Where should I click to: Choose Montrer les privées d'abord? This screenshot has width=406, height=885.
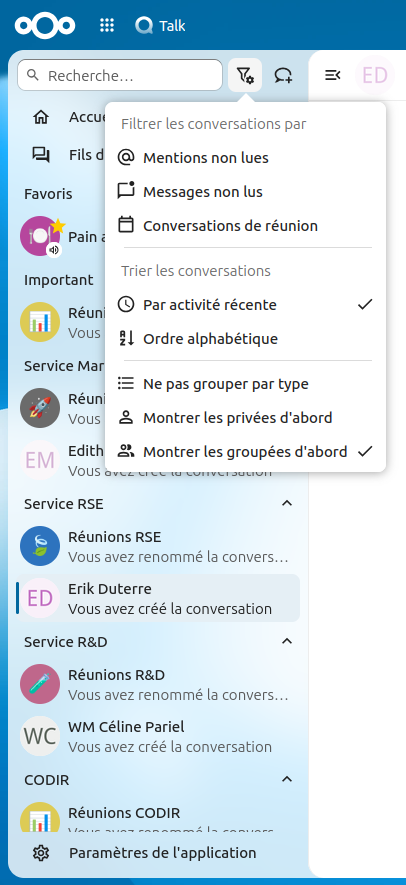(246, 417)
